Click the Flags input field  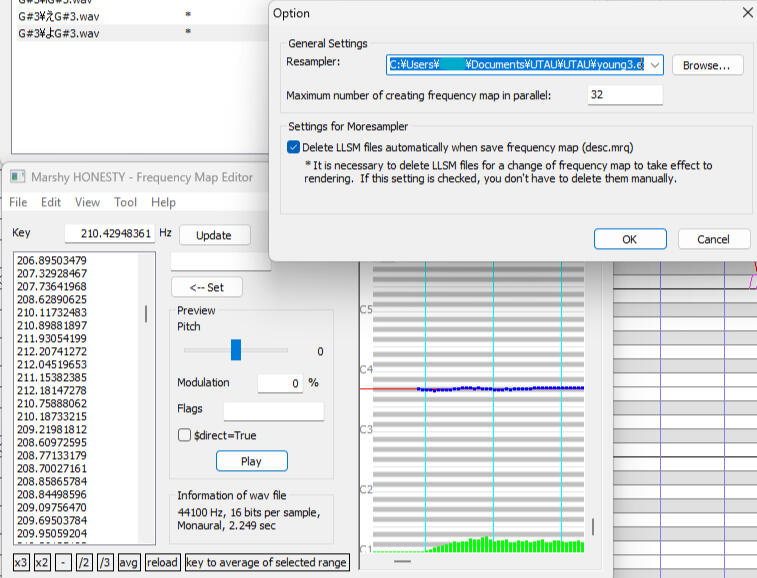tap(273, 410)
